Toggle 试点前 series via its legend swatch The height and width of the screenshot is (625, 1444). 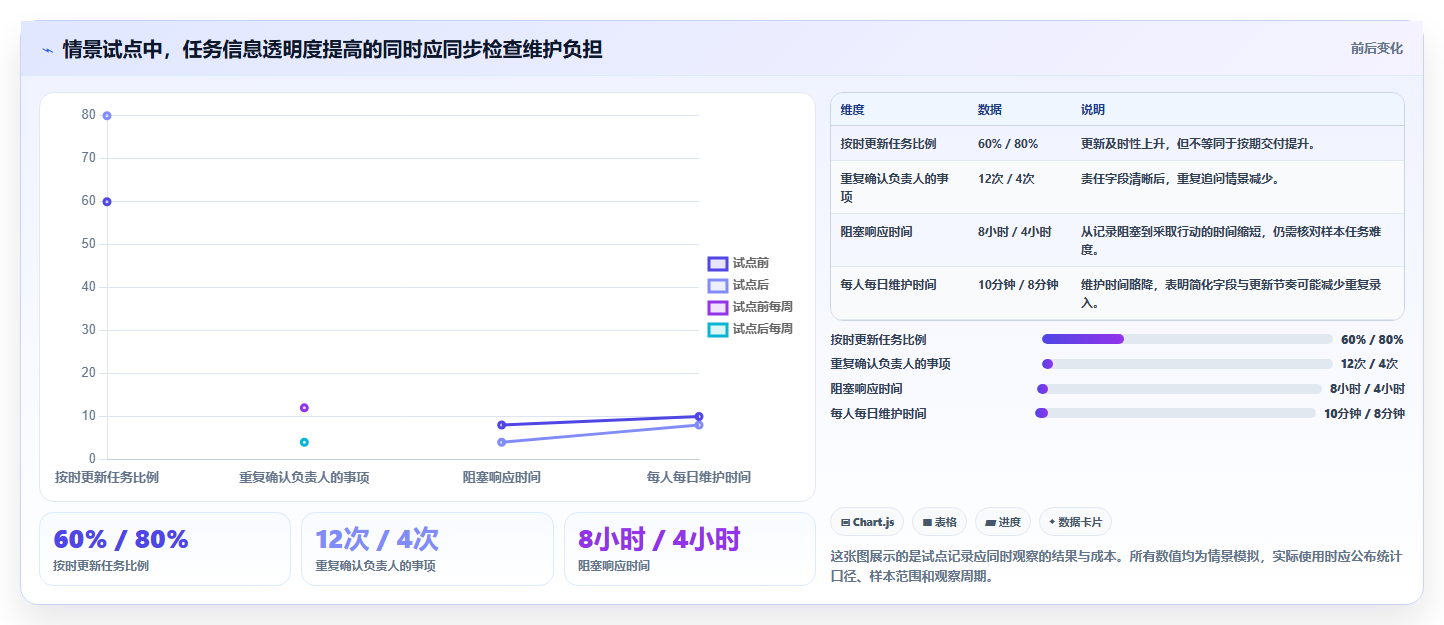(718, 263)
